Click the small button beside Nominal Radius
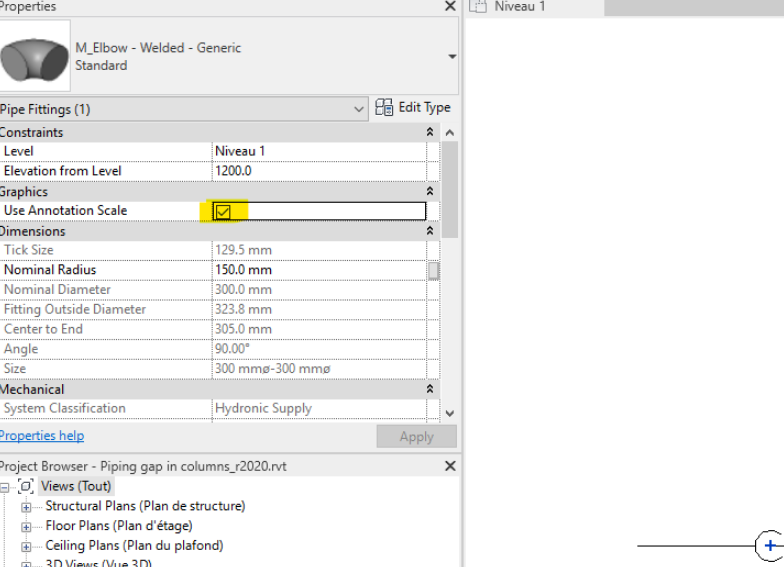 [434, 270]
